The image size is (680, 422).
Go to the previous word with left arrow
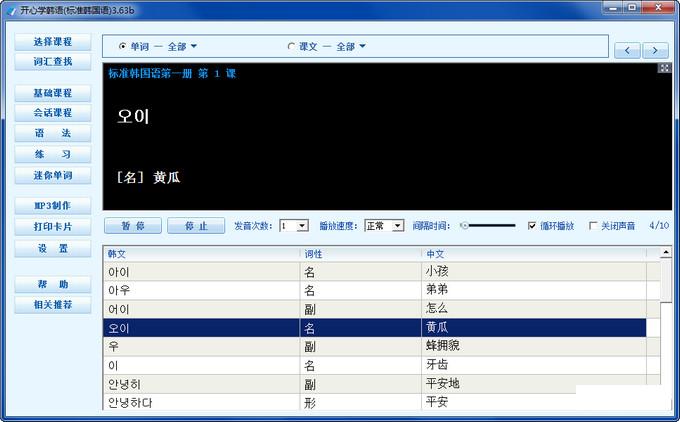coord(627,50)
